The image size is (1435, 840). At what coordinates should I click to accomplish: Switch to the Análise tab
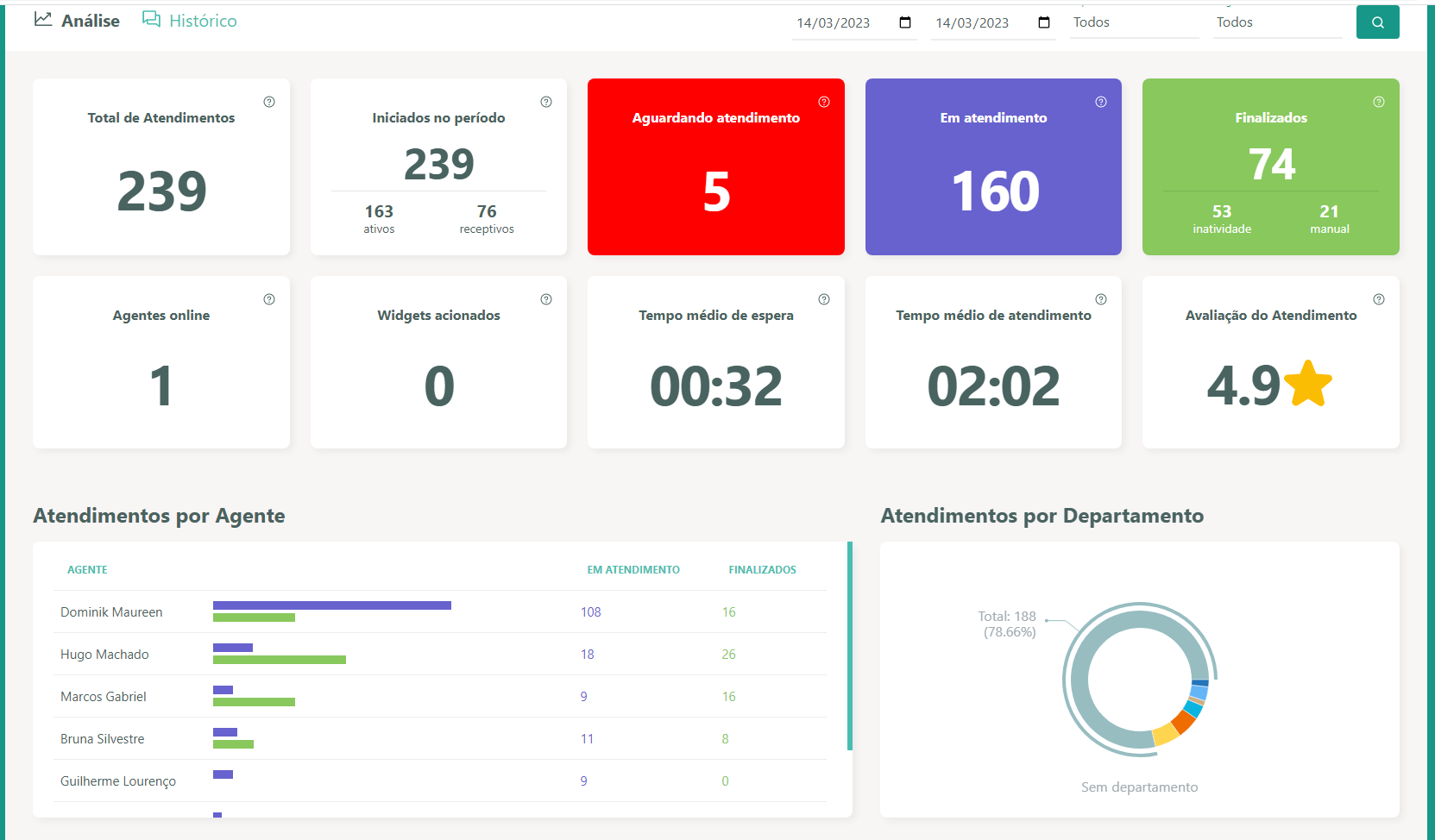pos(77,21)
